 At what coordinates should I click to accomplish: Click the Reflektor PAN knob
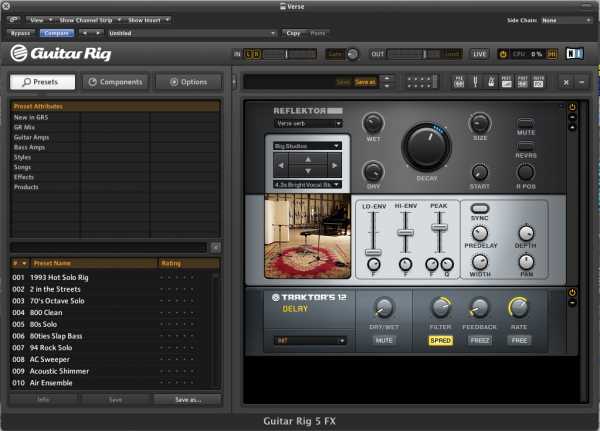point(526,262)
